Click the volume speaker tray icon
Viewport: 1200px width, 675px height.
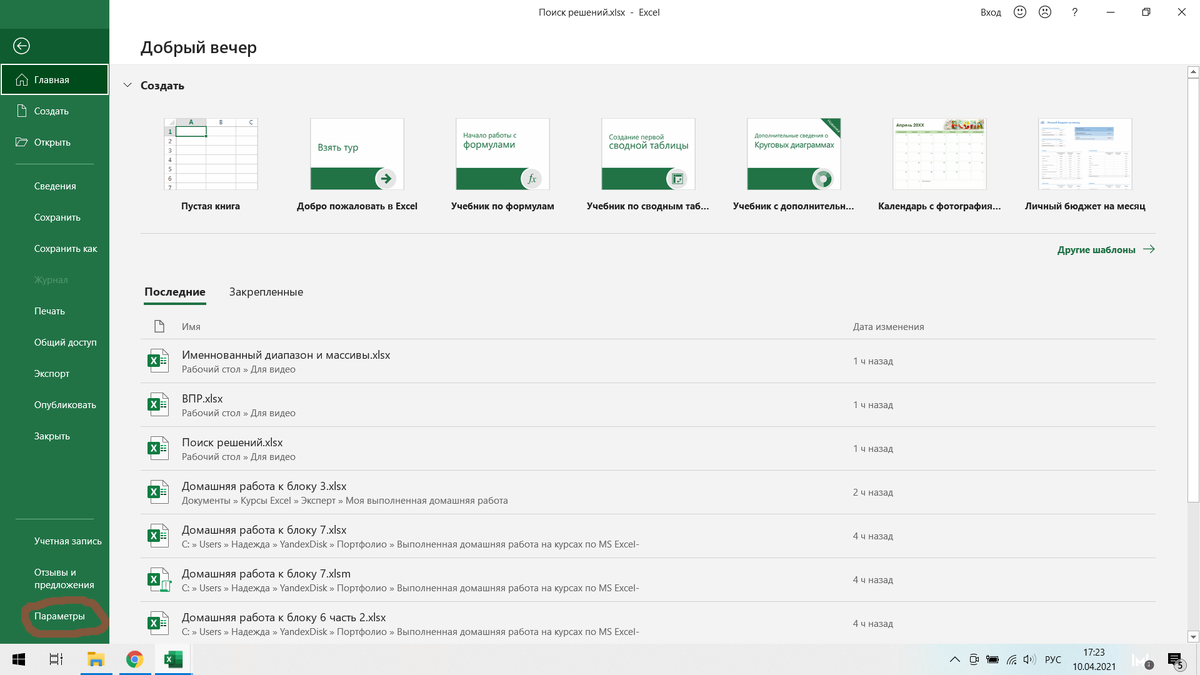click(x=1029, y=660)
